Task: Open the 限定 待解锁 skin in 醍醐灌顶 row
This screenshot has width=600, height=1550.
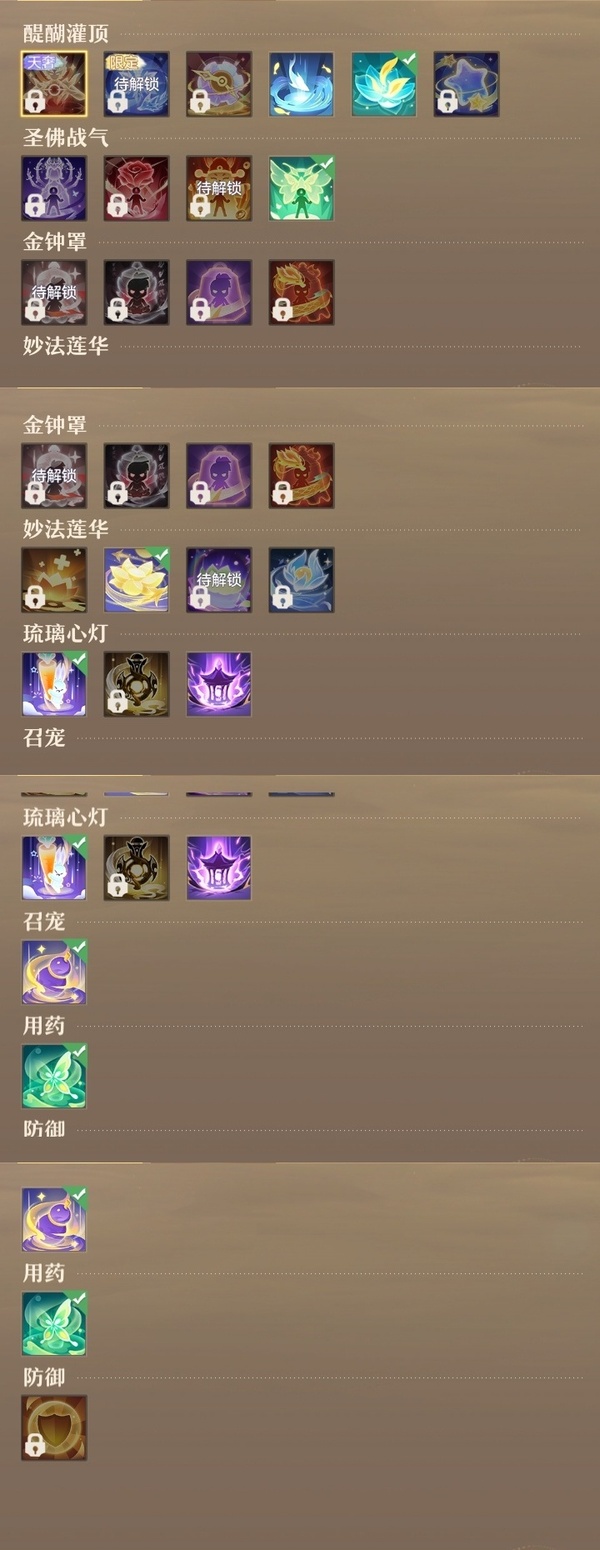Action: 136,84
